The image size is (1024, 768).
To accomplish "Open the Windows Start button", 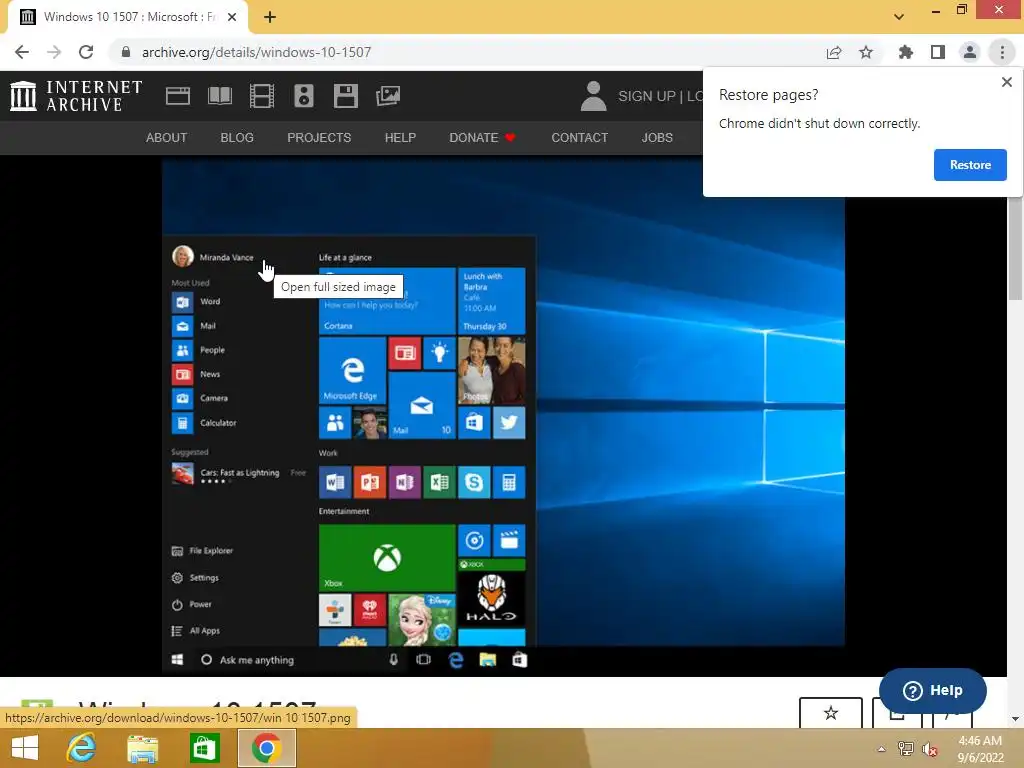I will click(25, 748).
